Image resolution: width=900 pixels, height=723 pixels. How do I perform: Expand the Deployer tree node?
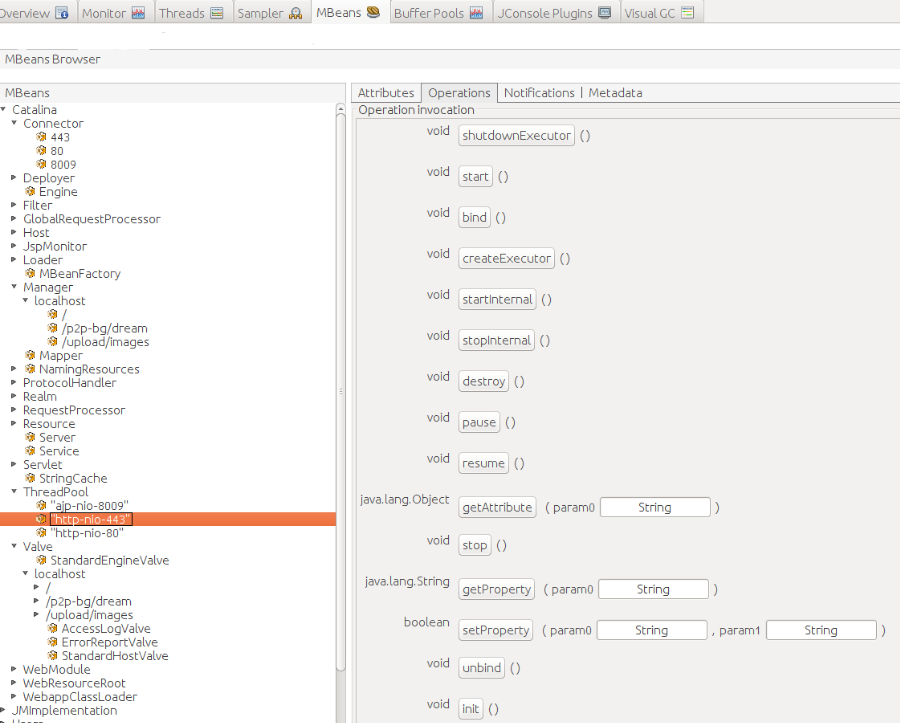point(14,178)
